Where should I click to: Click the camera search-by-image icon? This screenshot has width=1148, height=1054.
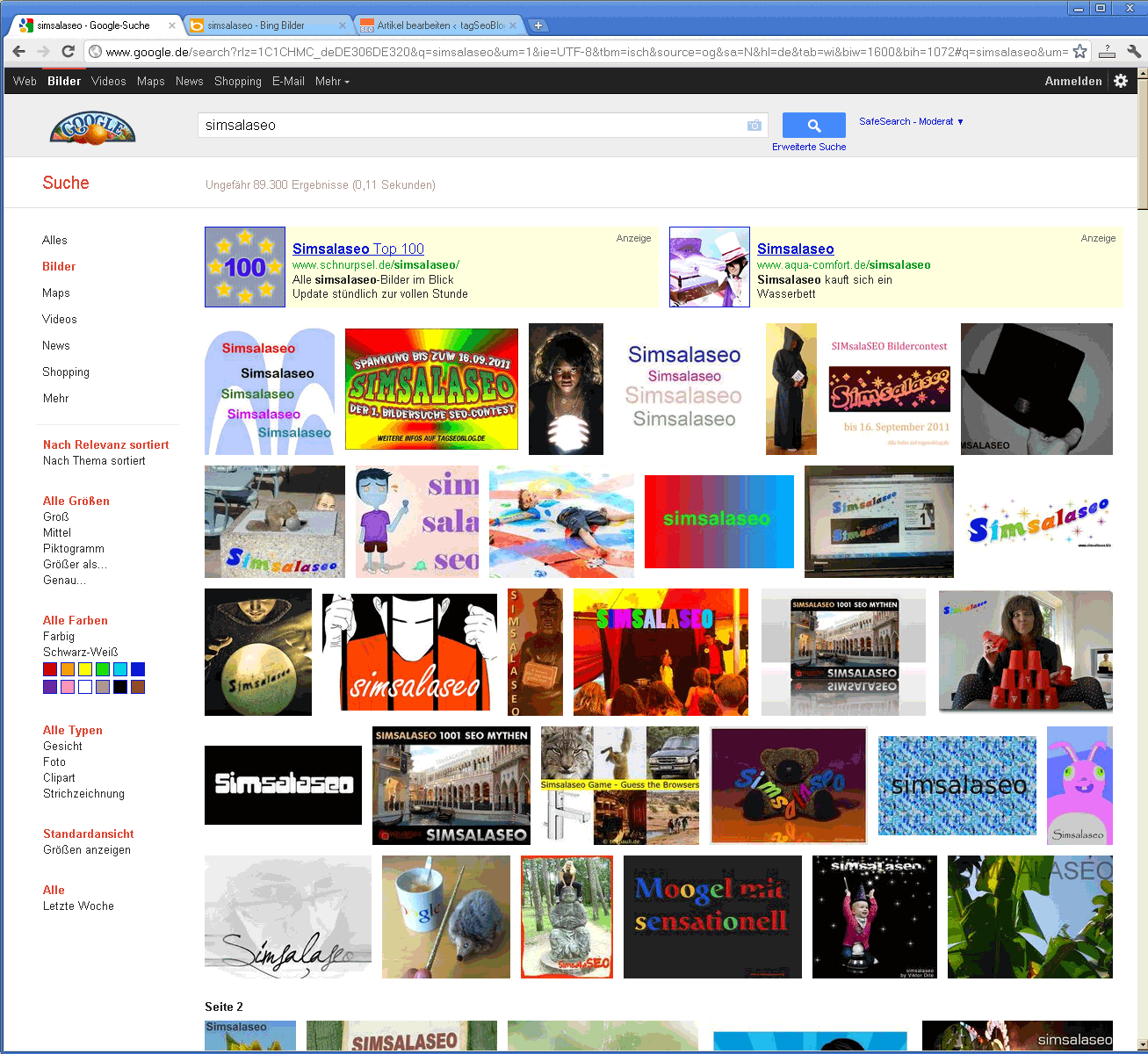(754, 126)
